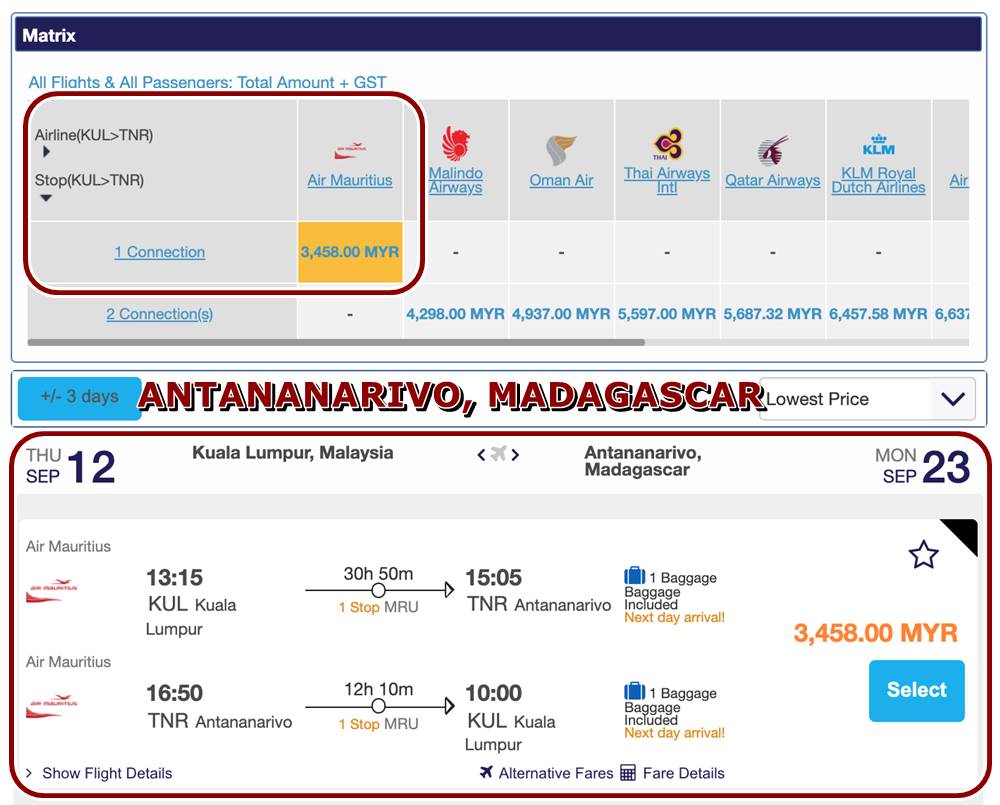
Task: Open the Thai Airways Intl link
Action: [x=667, y=181]
